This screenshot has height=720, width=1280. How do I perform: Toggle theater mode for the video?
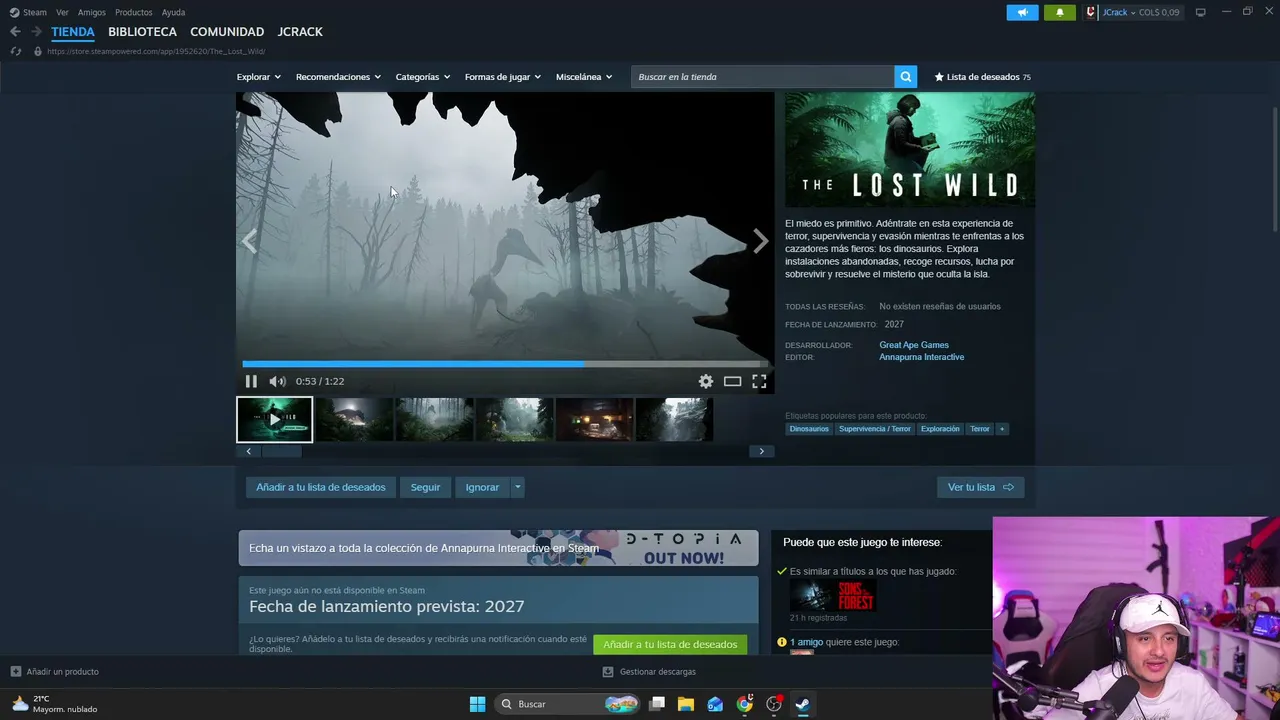732,381
